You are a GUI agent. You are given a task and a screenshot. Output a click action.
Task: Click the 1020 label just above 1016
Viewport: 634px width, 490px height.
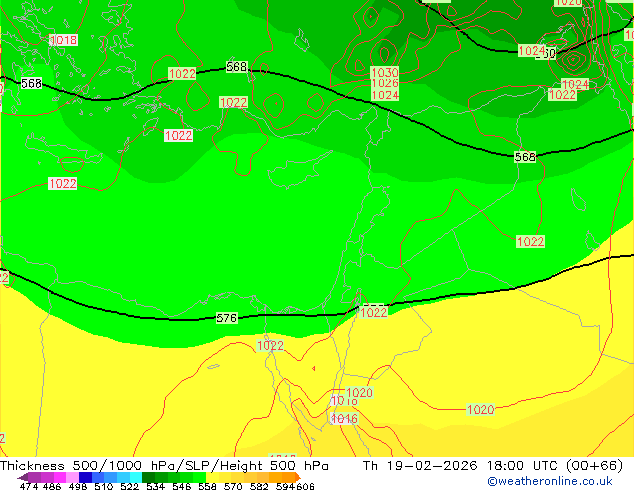pos(359,392)
